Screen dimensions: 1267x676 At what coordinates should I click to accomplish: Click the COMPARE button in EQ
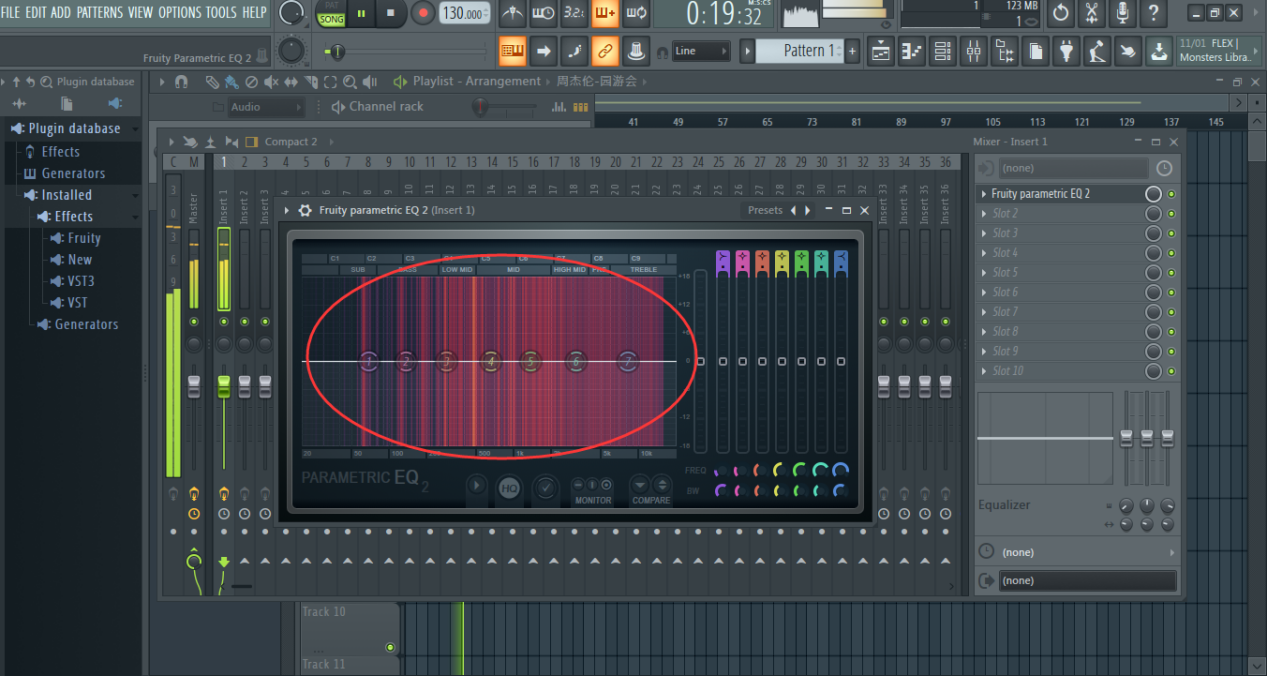(x=650, y=488)
